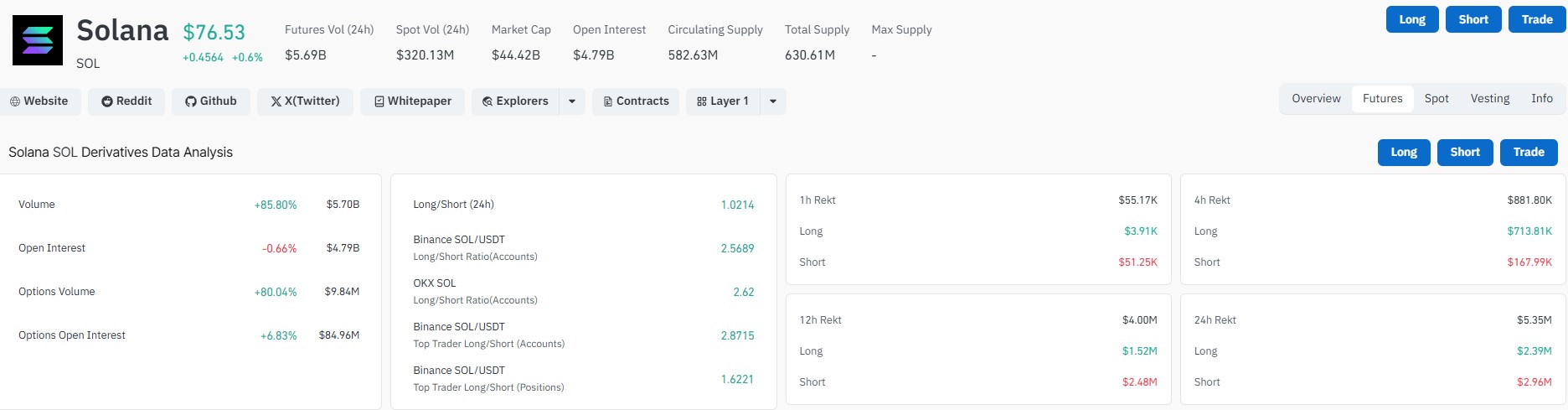Click the Explorers button

[515, 101]
